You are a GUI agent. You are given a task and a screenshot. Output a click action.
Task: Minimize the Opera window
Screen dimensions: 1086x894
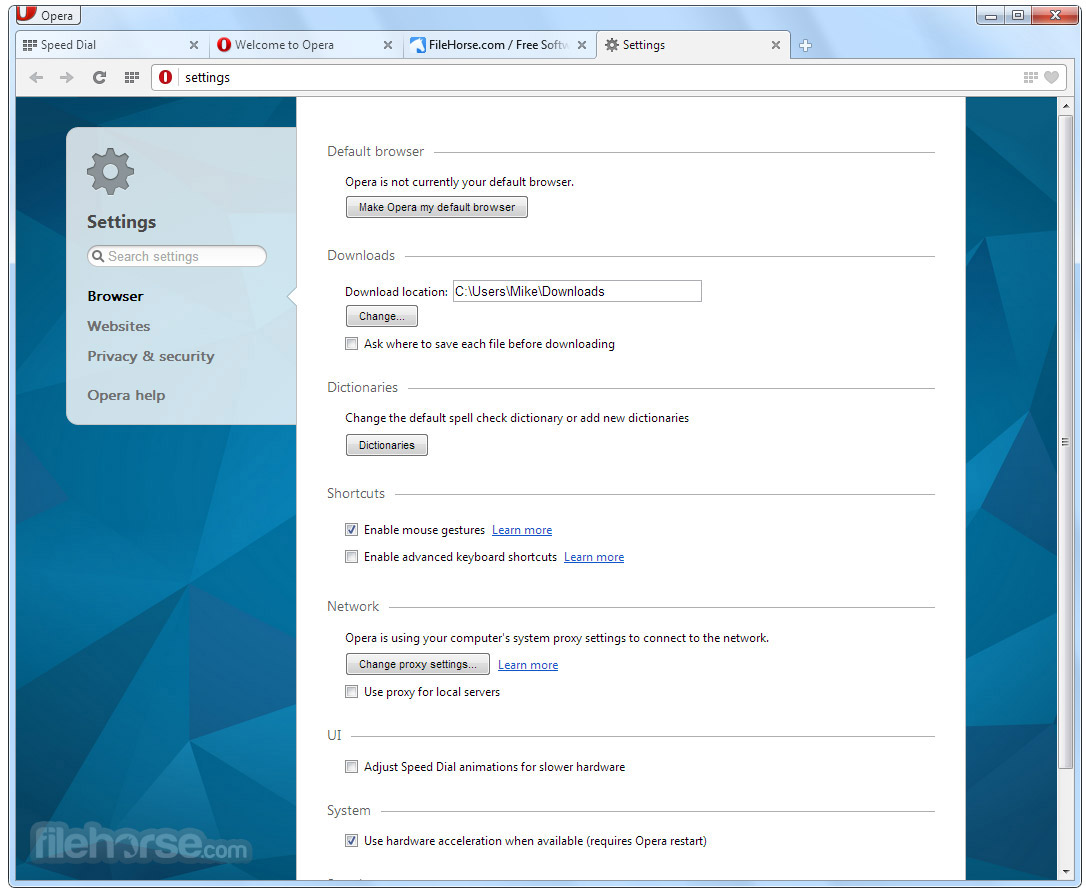coord(991,15)
